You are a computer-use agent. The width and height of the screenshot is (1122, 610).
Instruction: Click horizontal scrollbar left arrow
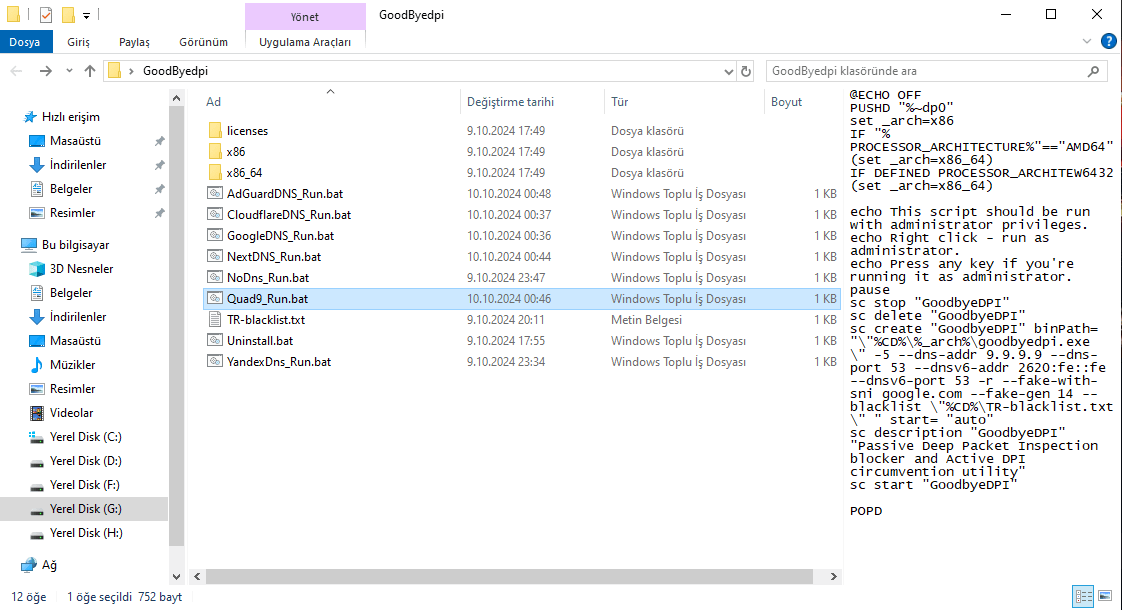(197, 576)
